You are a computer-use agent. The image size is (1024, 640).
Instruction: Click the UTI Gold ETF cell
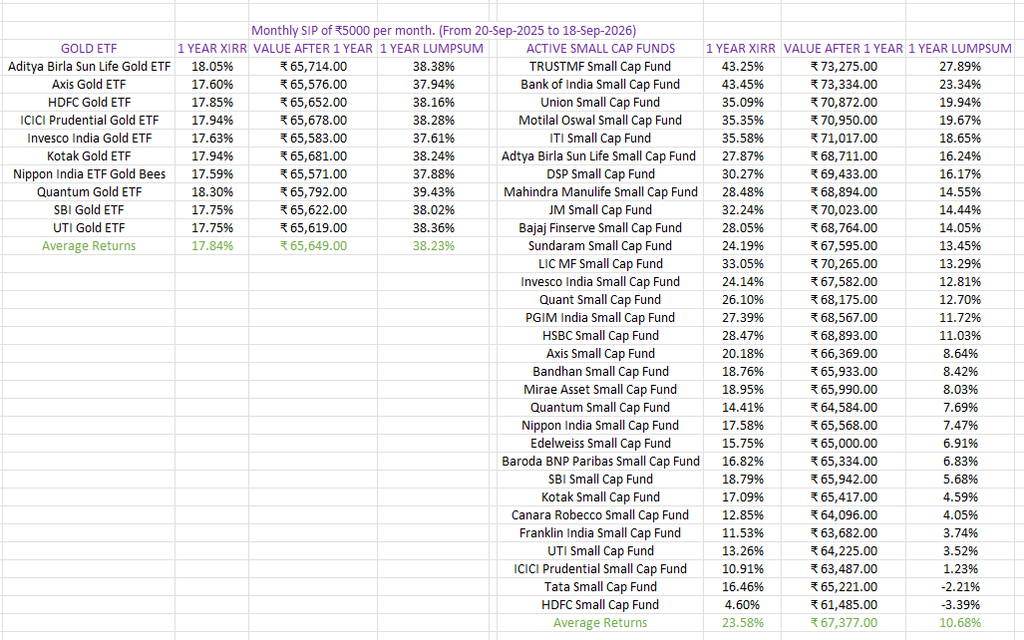pos(89,228)
